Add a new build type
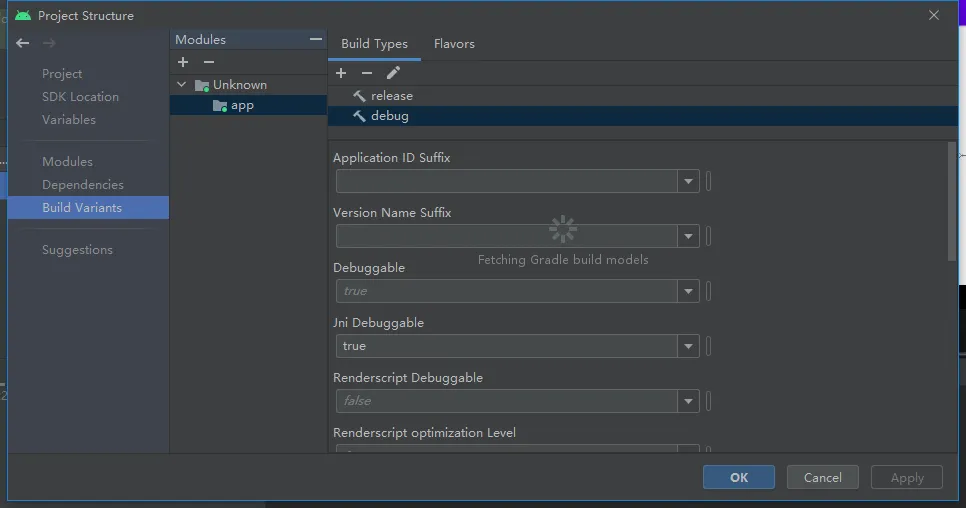Image resolution: width=966 pixels, height=508 pixels. tap(341, 73)
